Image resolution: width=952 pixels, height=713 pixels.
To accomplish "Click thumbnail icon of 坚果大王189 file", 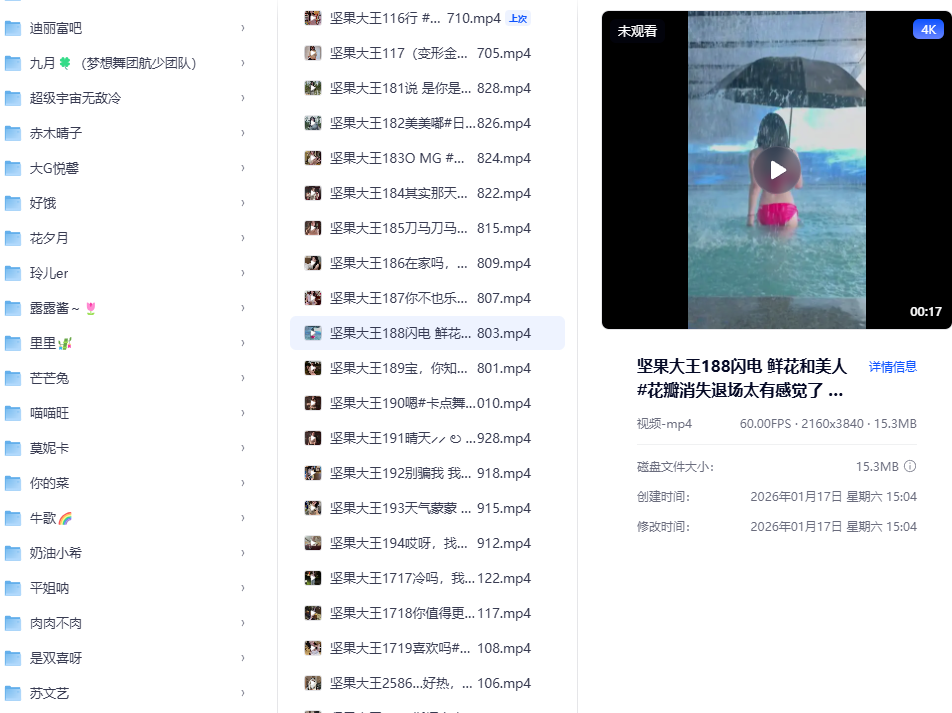I will pyautogui.click(x=313, y=368).
